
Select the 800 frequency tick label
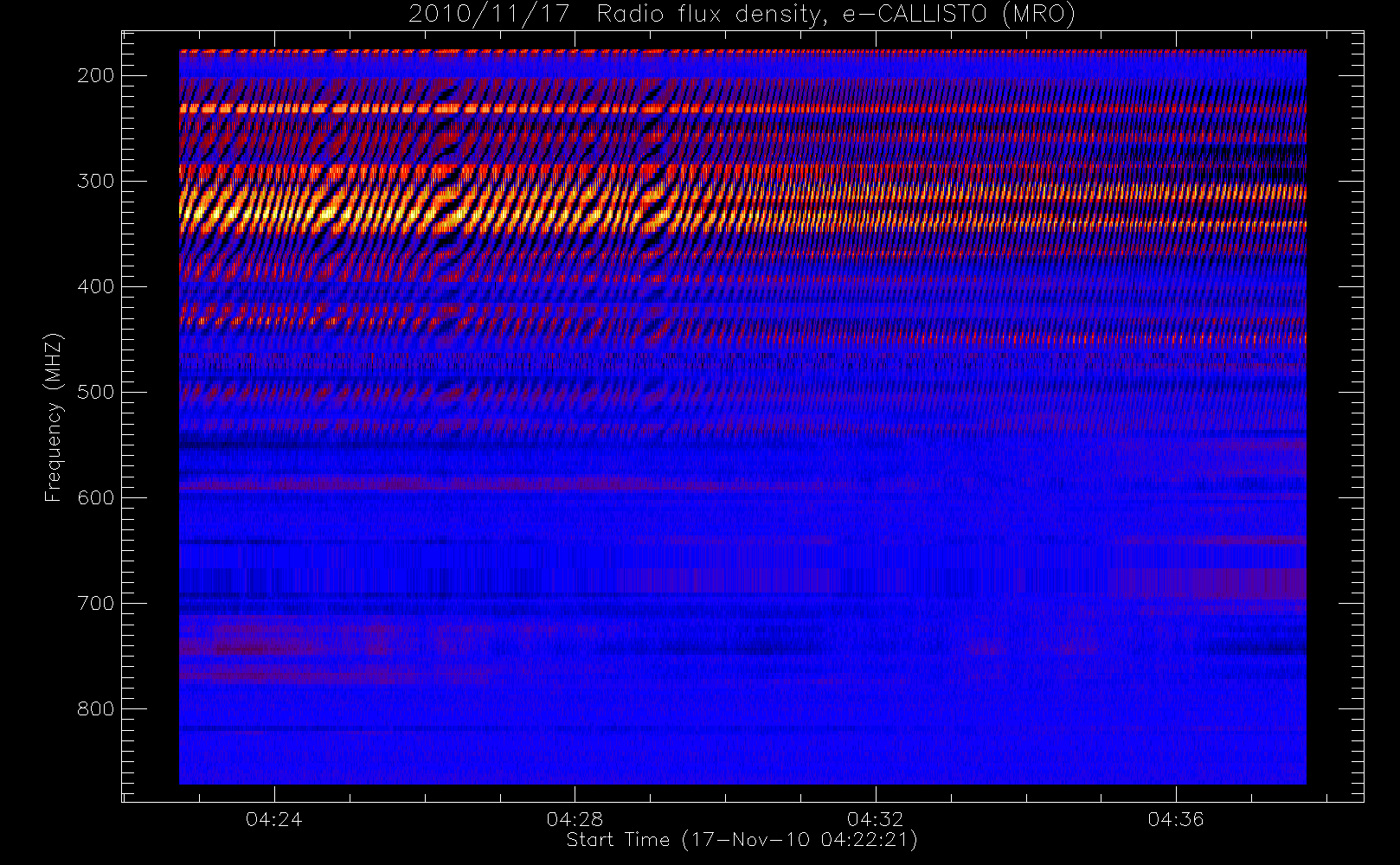[x=96, y=709]
